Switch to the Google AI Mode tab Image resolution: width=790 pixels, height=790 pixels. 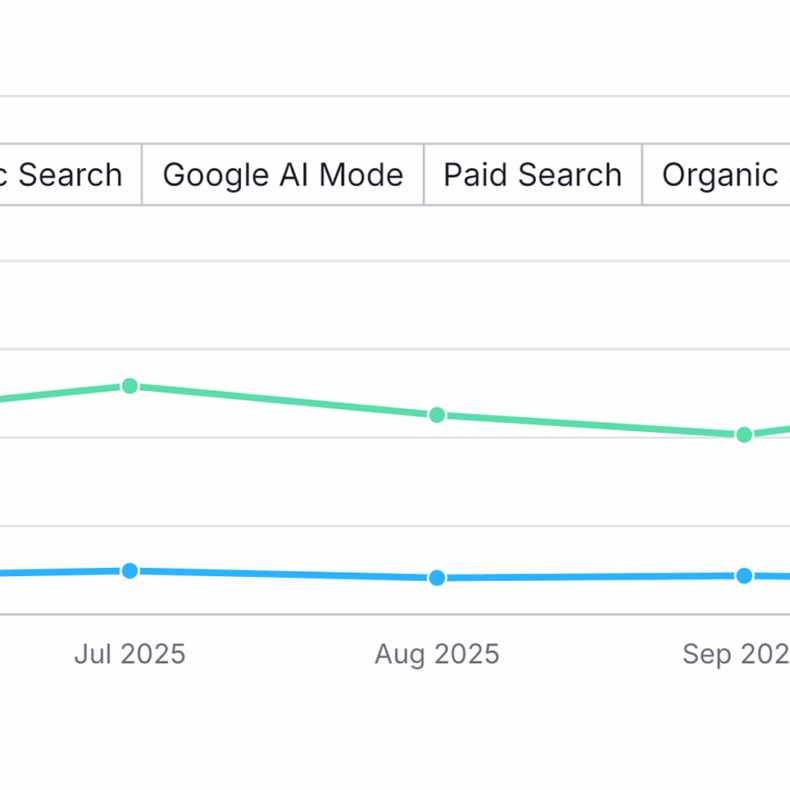tap(283, 175)
